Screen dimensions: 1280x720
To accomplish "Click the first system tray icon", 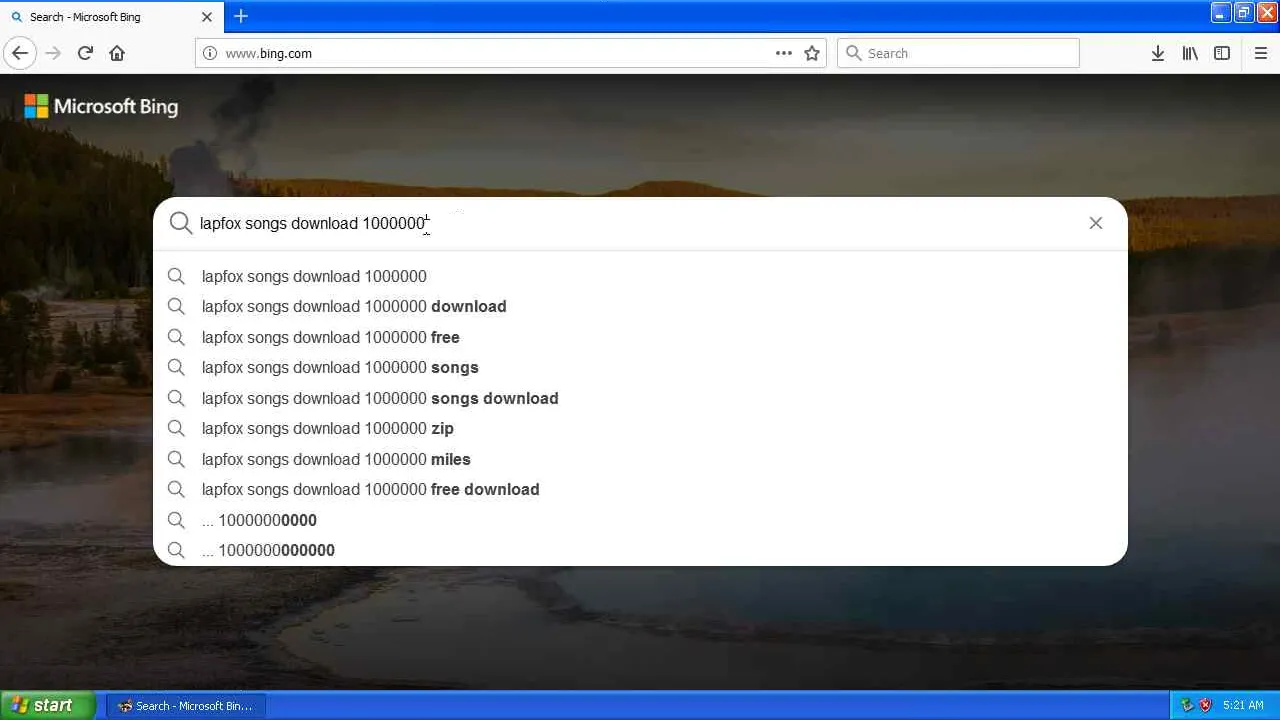I will tap(1187, 705).
